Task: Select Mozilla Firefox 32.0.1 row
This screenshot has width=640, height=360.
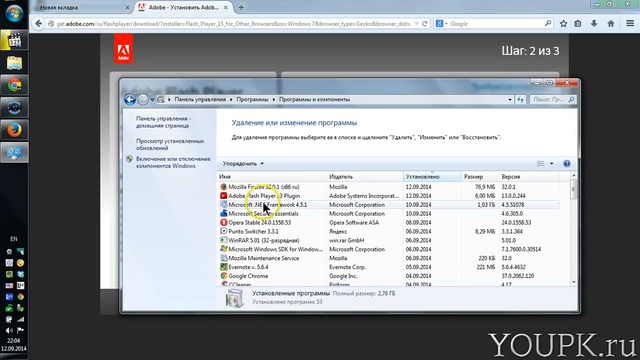Action: 388,187
